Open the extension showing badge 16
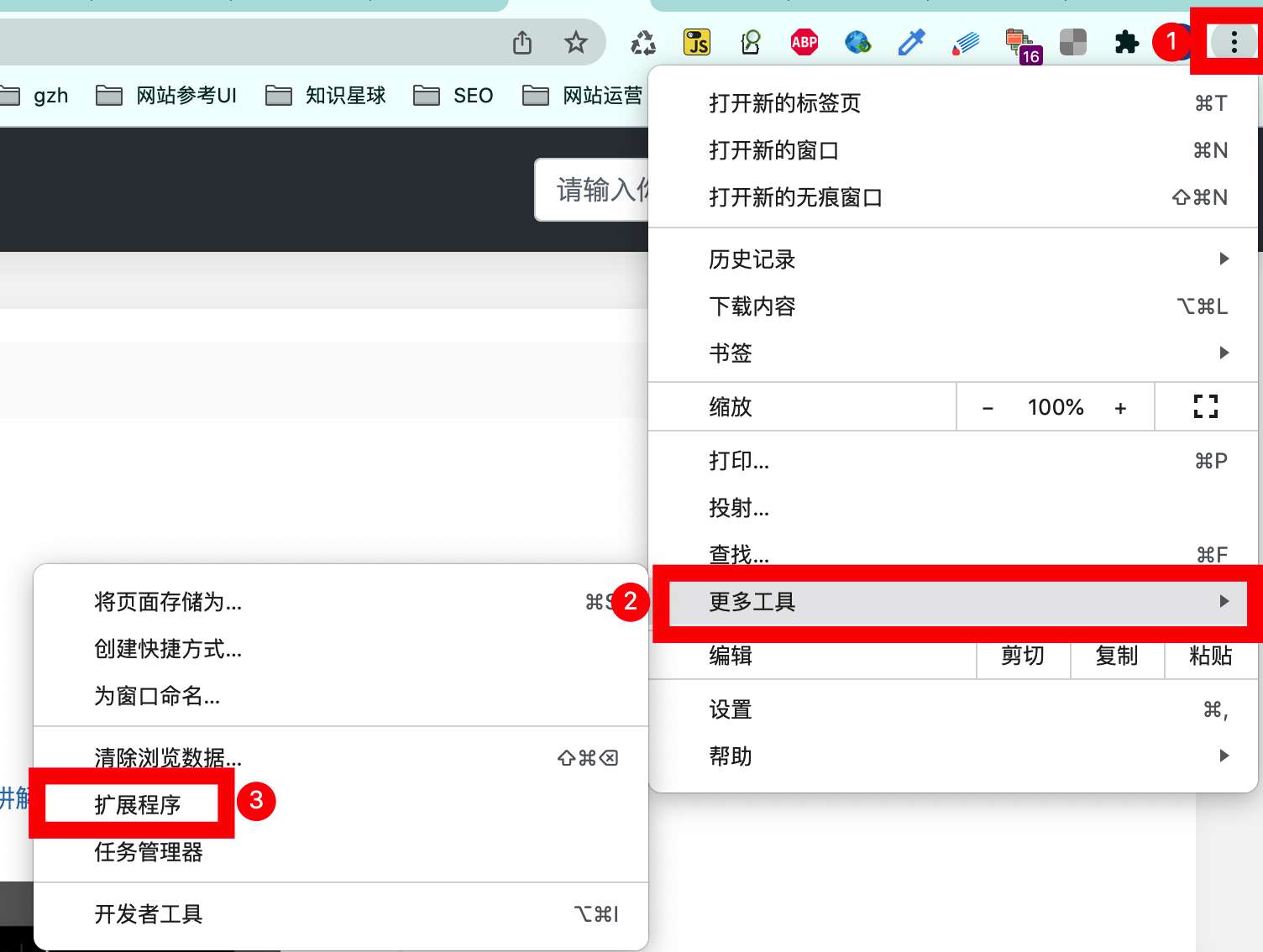Screen dimensions: 1263x952 click(1019, 41)
